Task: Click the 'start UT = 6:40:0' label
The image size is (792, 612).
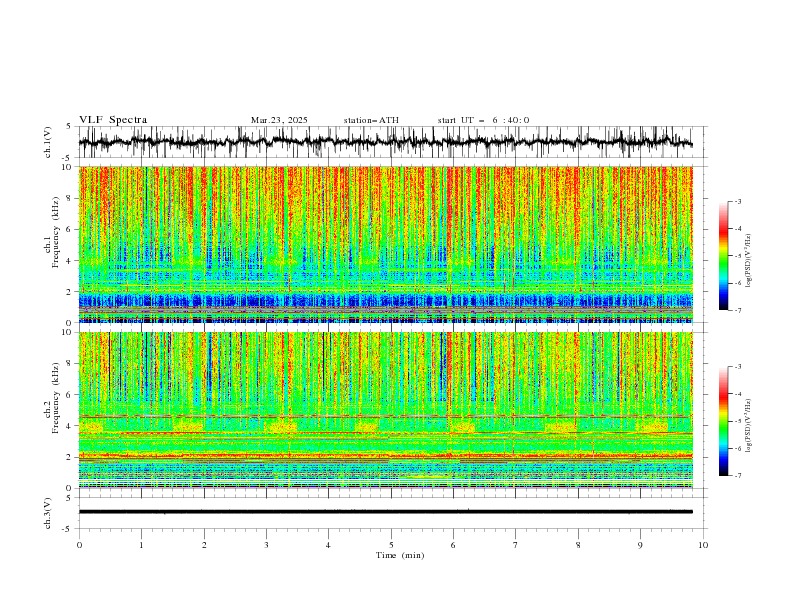Action: click(x=483, y=120)
